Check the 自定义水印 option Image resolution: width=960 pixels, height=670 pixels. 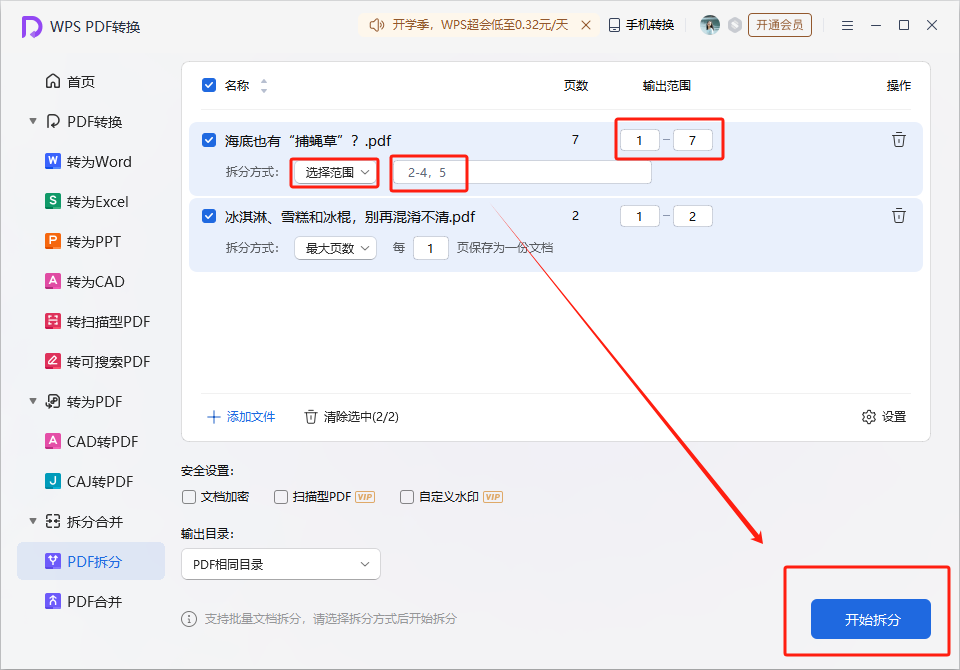(406, 496)
